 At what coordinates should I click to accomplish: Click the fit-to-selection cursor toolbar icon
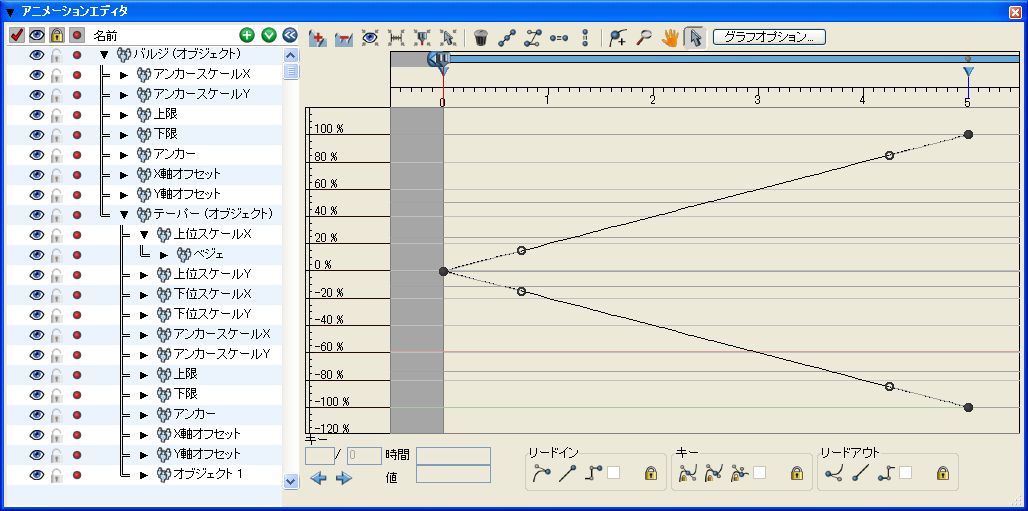(447, 38)
